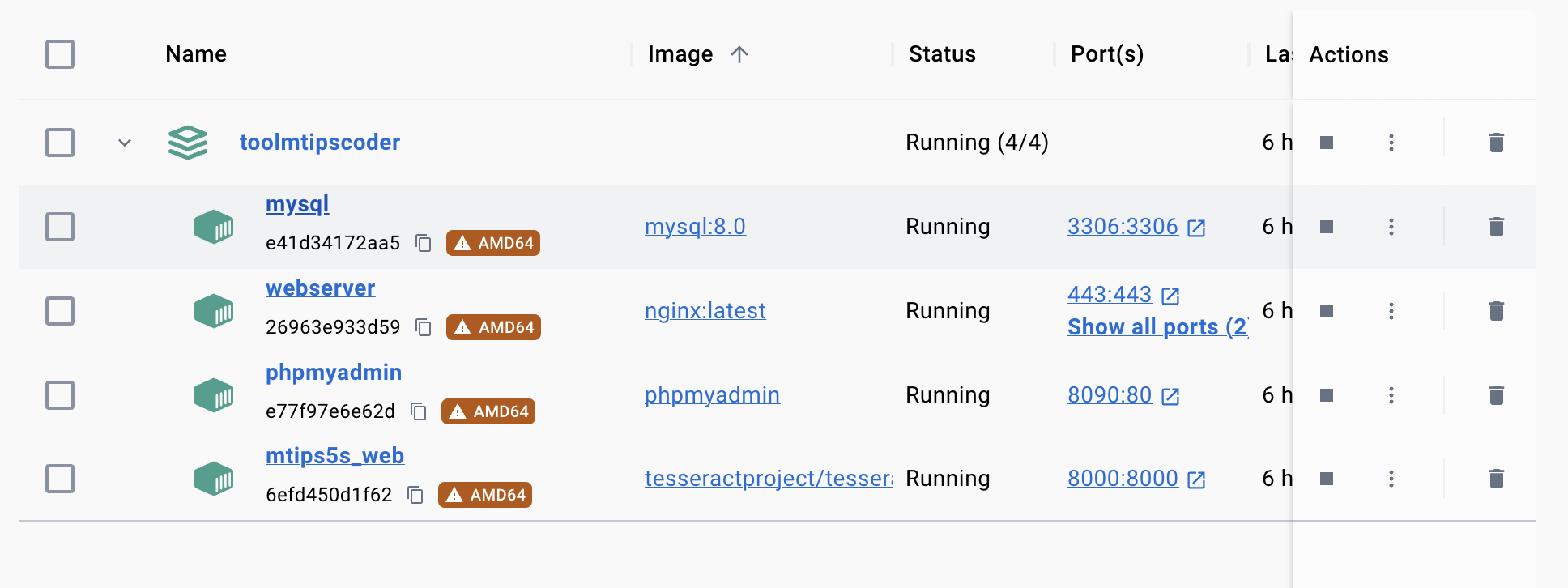Stop the mtips5s_web container
This screenshot has width=1568, height=588.
tap(1327, 479)
